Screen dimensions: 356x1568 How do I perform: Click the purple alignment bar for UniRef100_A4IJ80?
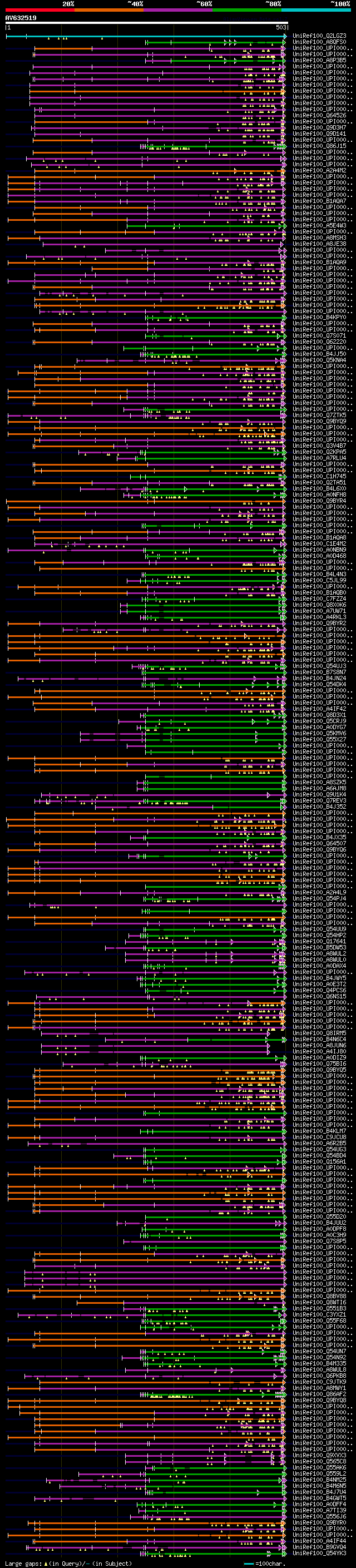155,1051
